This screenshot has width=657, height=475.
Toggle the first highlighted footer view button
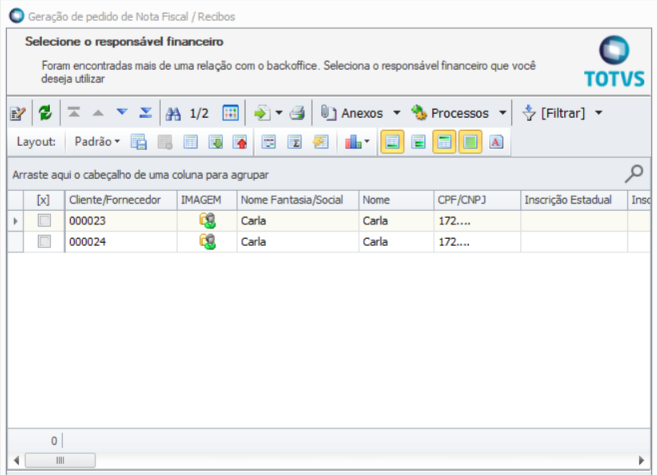click(392, 142)
